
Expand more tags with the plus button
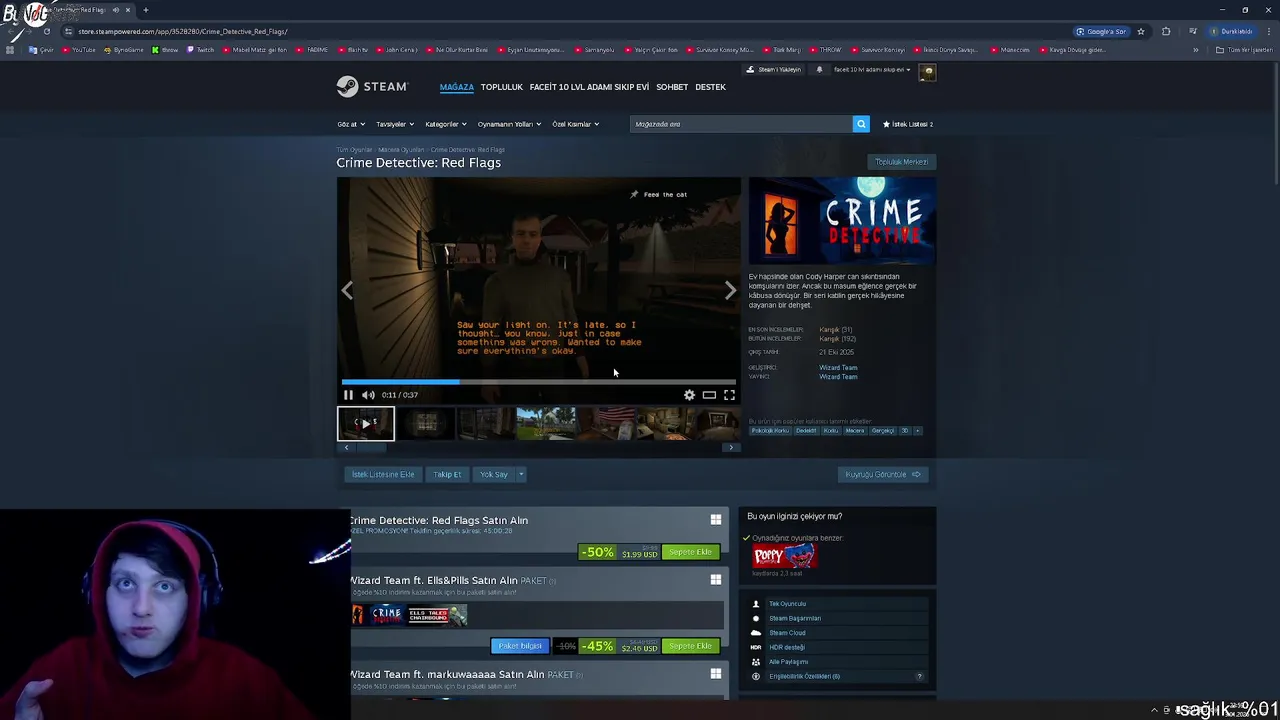(x=917, y=431)
